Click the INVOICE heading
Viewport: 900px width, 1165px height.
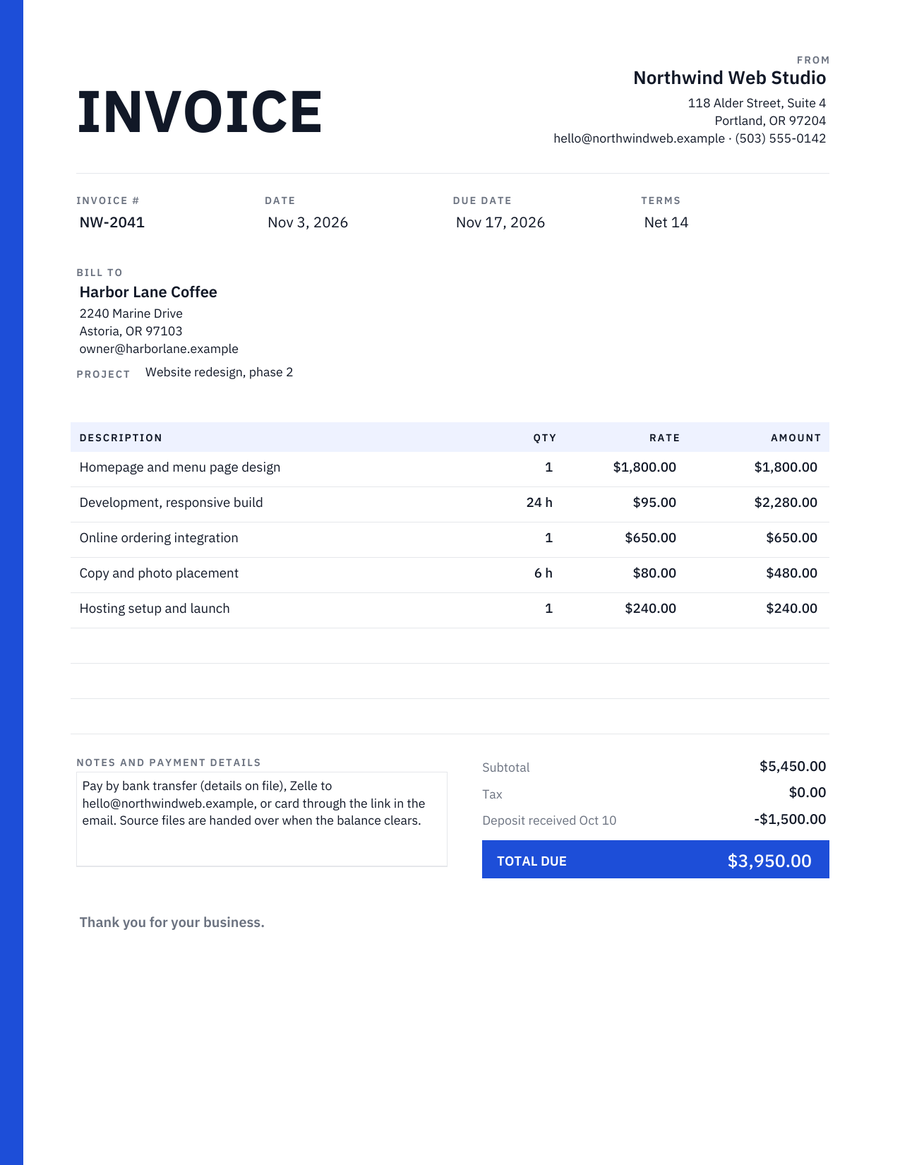point(199,112)
